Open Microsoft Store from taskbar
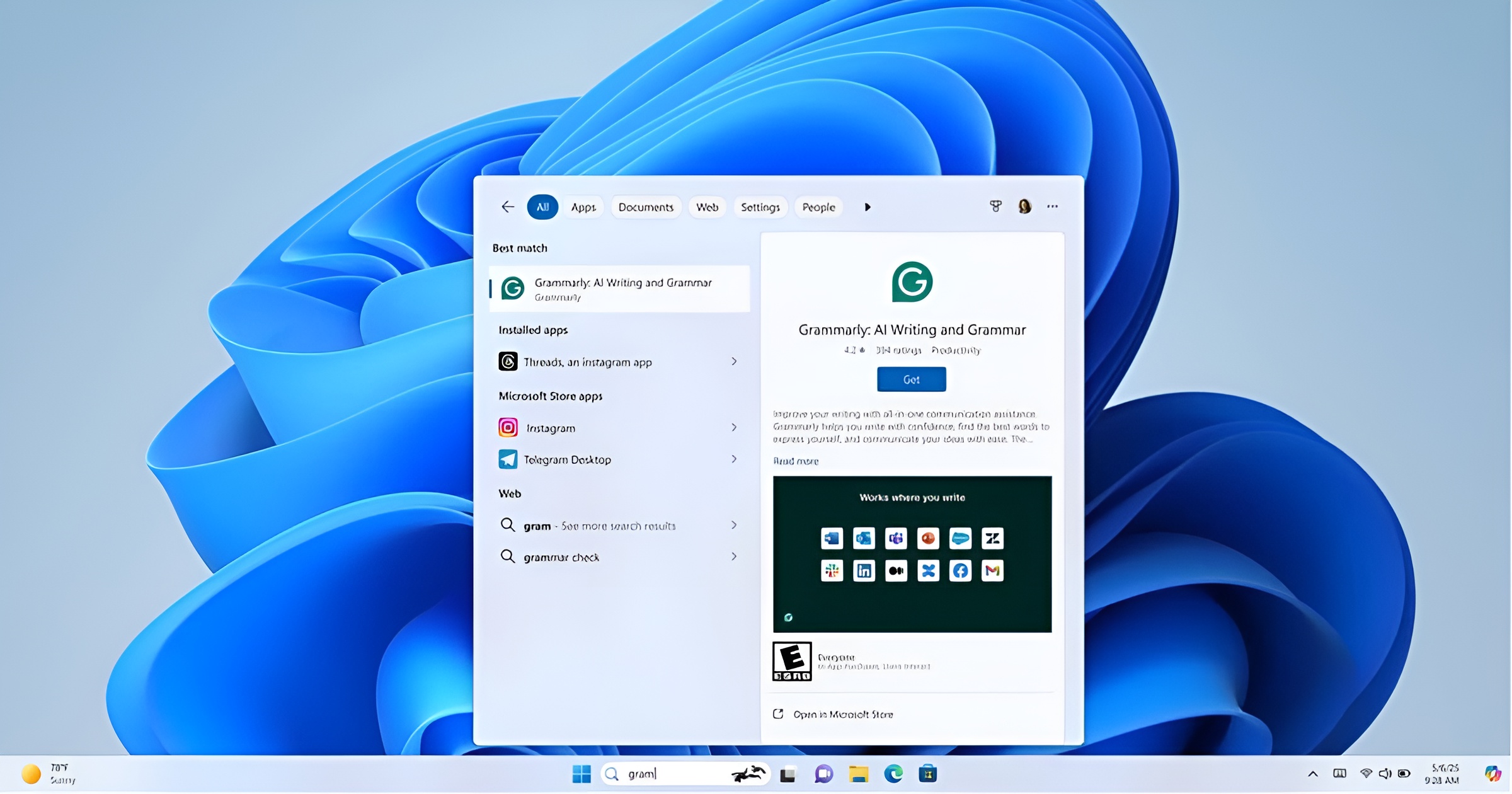Viewport: 1512px width, 794px height. coord(927,774)
